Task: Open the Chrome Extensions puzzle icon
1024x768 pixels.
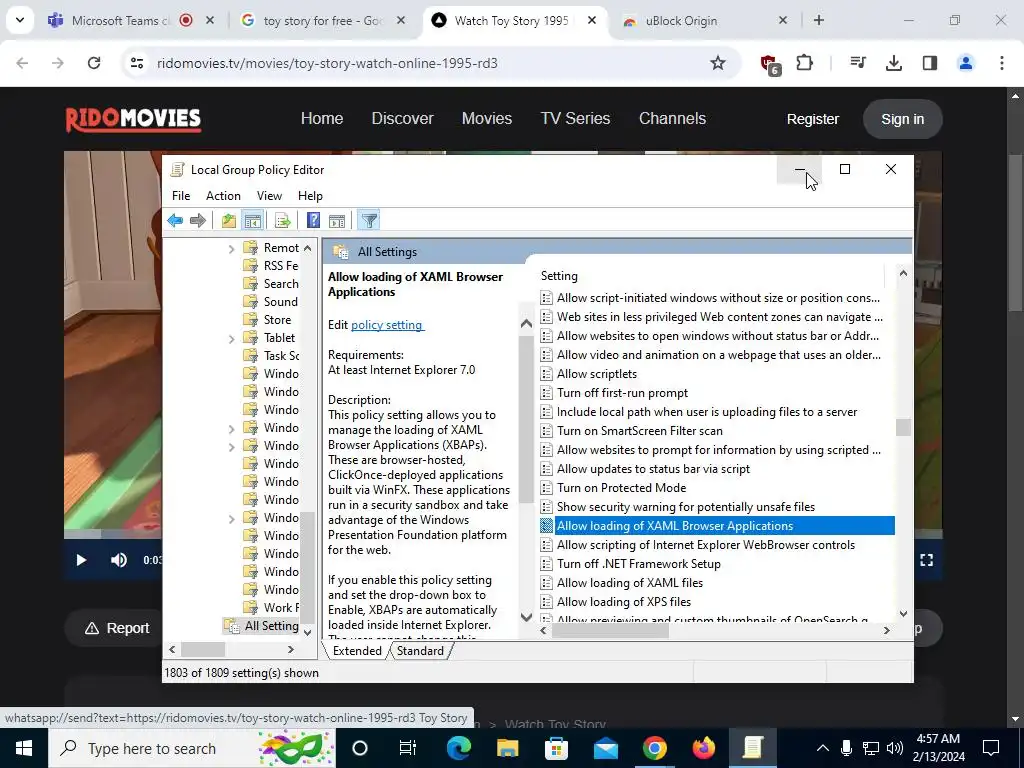Action: pos(805,63)
